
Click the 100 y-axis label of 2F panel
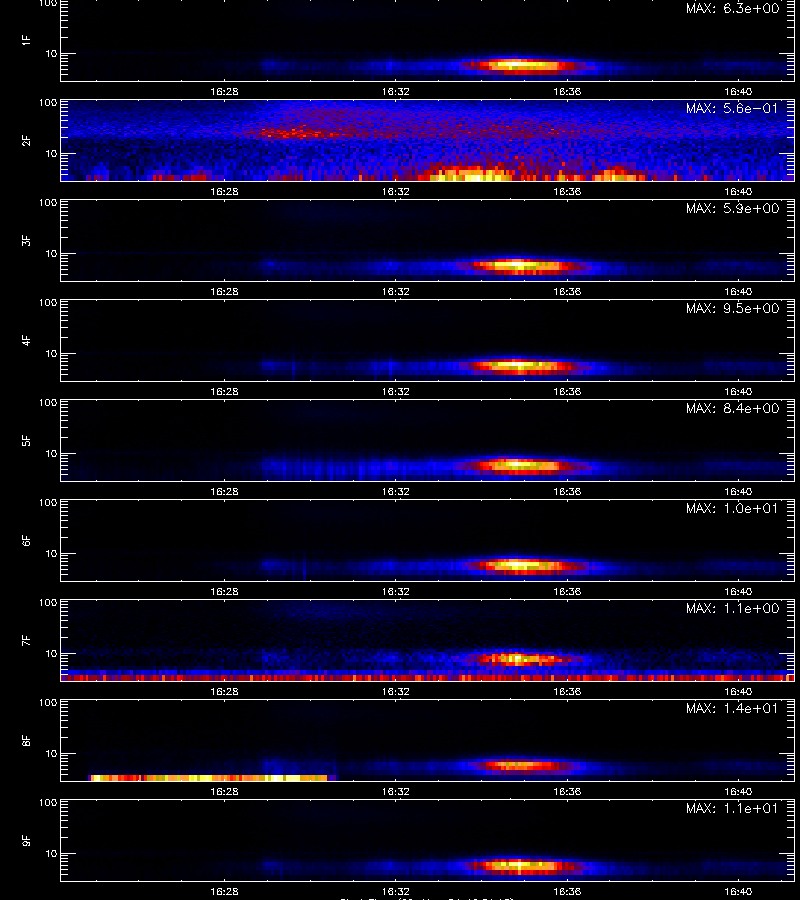point(48,103)
